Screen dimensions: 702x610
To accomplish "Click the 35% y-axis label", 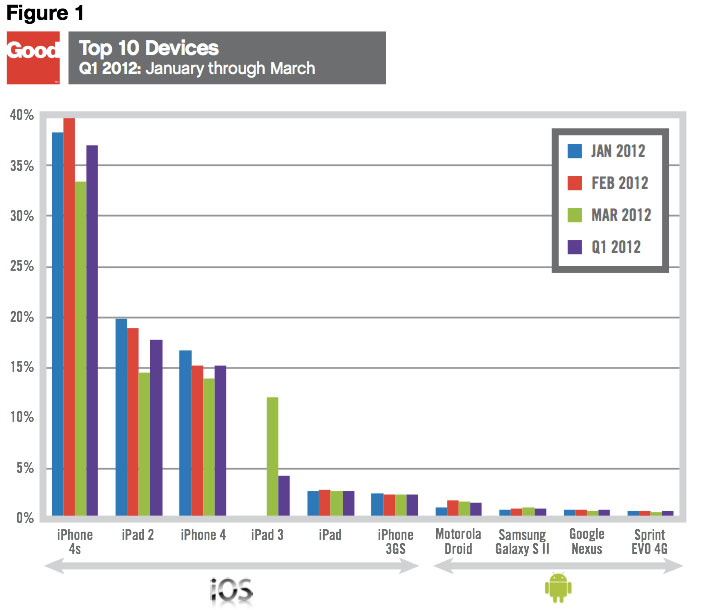I will click(x=22, y=166).
